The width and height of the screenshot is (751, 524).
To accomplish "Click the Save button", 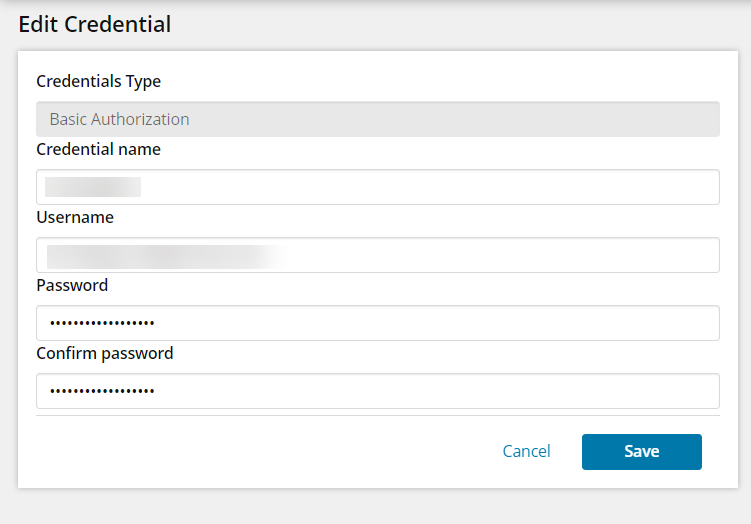I will click(641, 451).
